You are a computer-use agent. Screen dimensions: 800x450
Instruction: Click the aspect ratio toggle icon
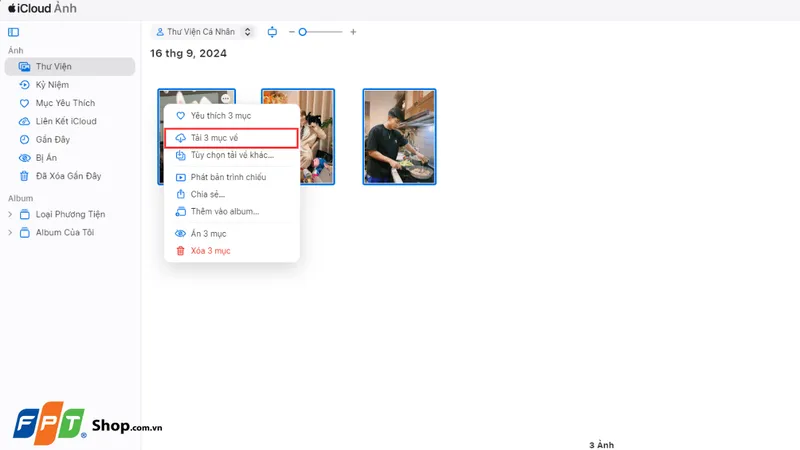tap(272, 32)
